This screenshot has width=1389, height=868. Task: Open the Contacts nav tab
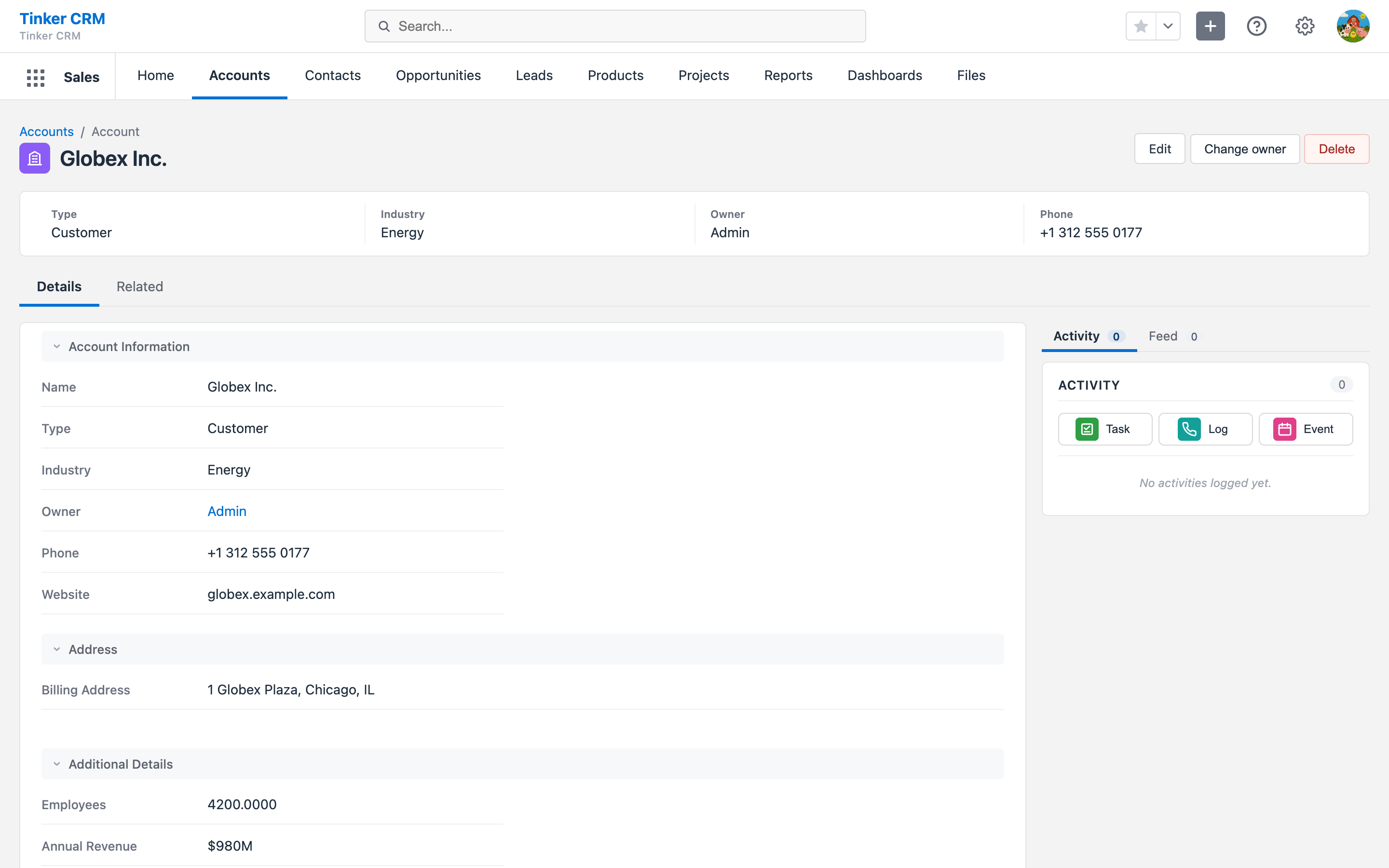(333, 76)
